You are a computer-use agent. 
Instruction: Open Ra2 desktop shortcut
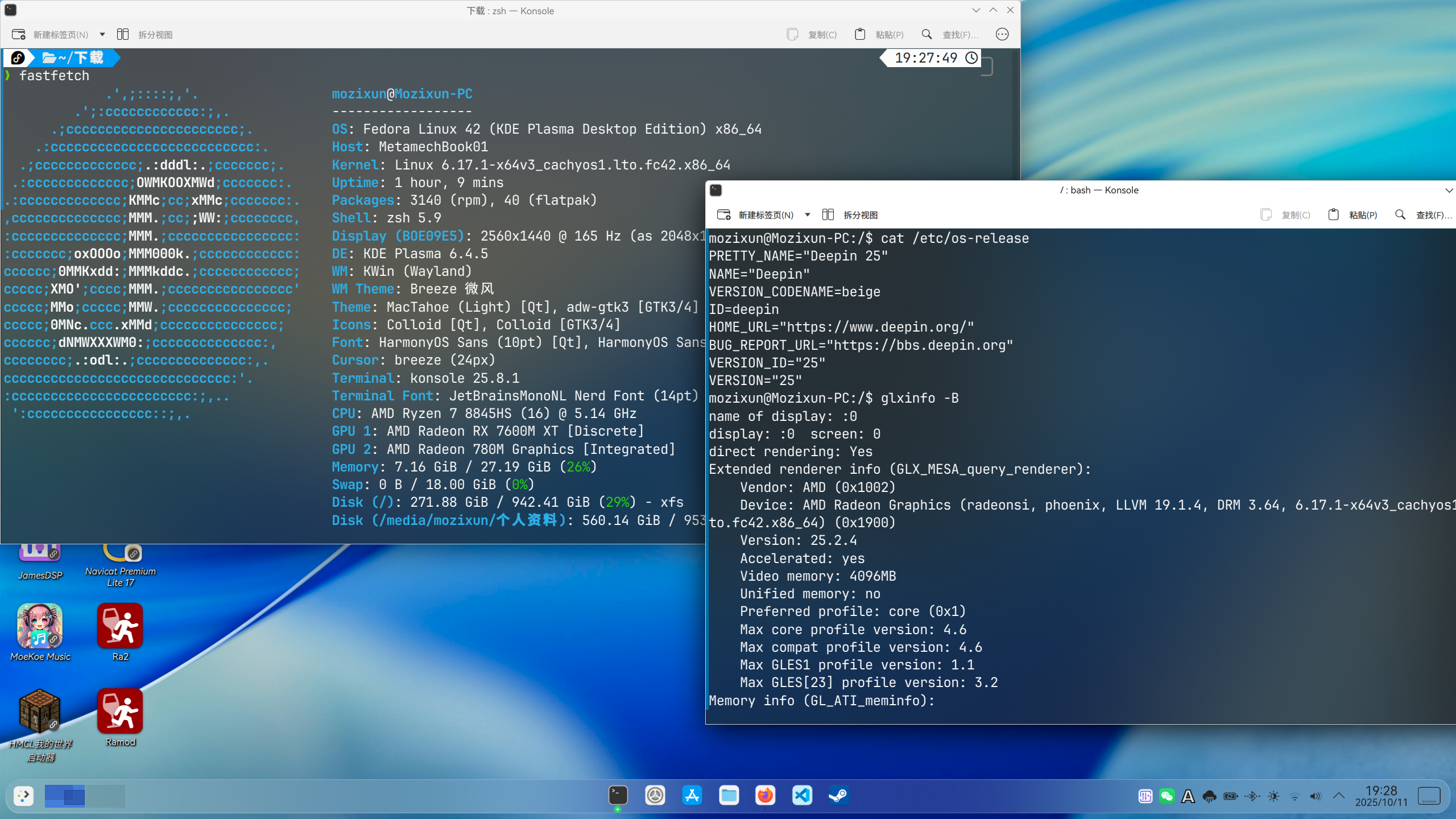click(x=120, y=632)
